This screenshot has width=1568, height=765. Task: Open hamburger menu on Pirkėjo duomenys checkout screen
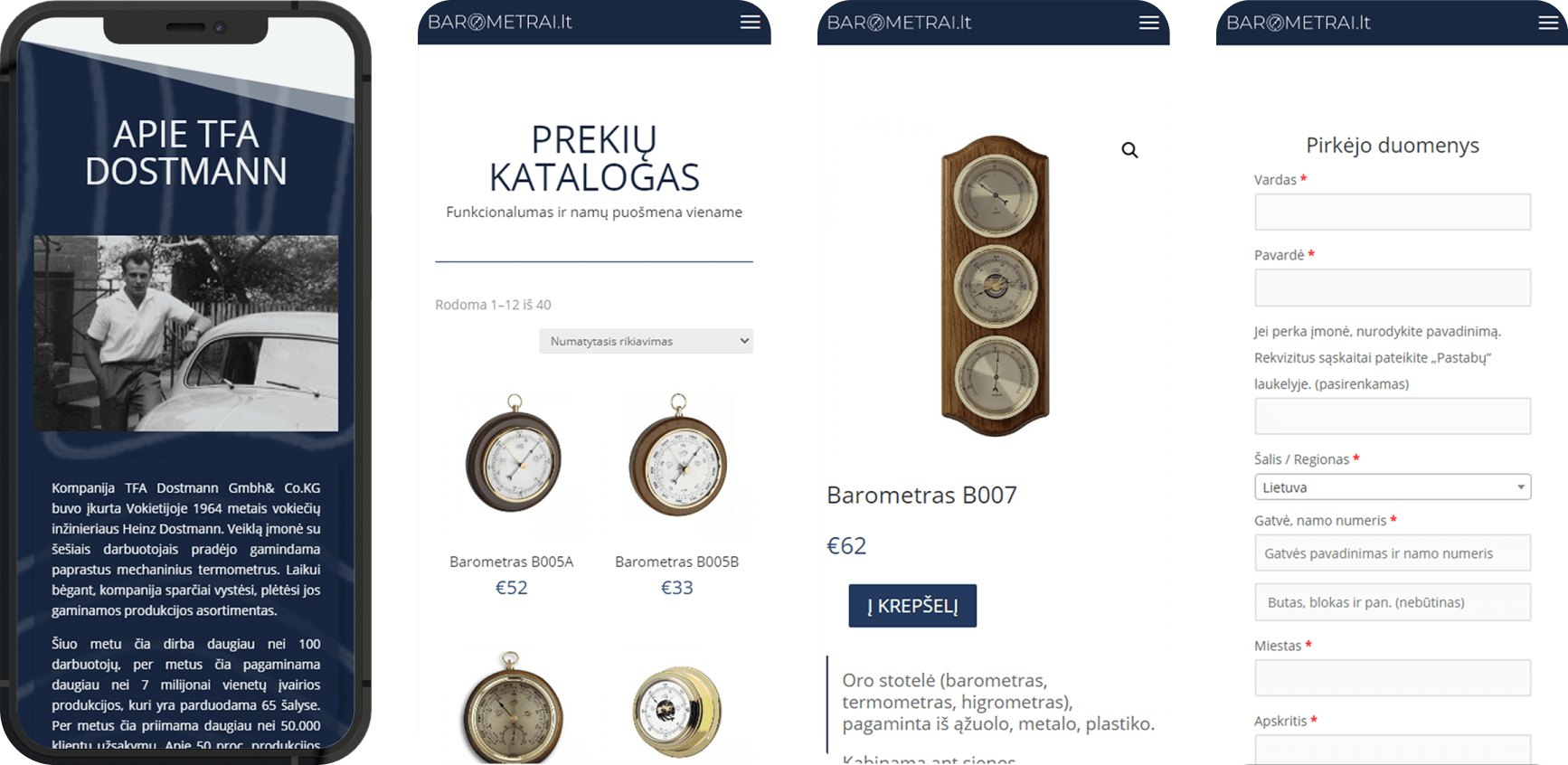[1548, 23]
